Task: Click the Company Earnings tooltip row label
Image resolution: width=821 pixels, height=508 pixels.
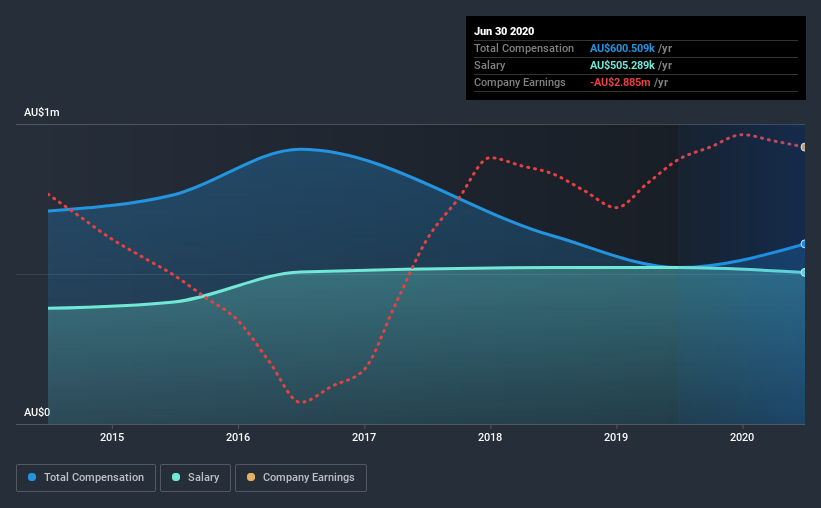Action: coord(519,82)
